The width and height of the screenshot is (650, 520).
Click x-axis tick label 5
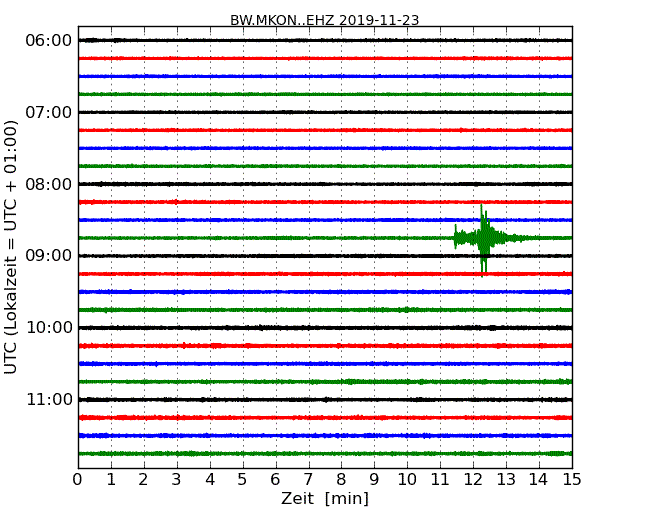click(x=243, y=480)
